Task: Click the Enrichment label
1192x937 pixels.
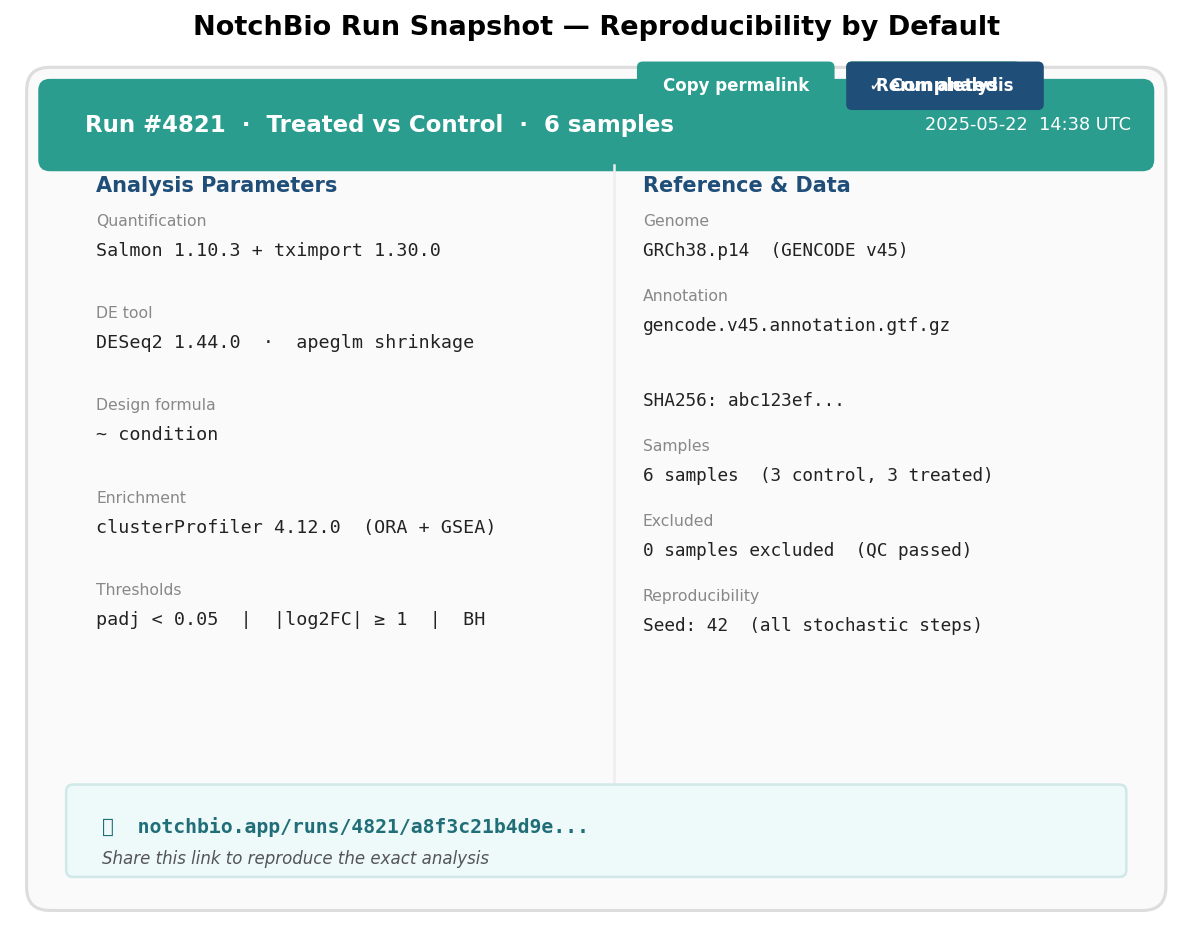Action: [x=141, y=497]
